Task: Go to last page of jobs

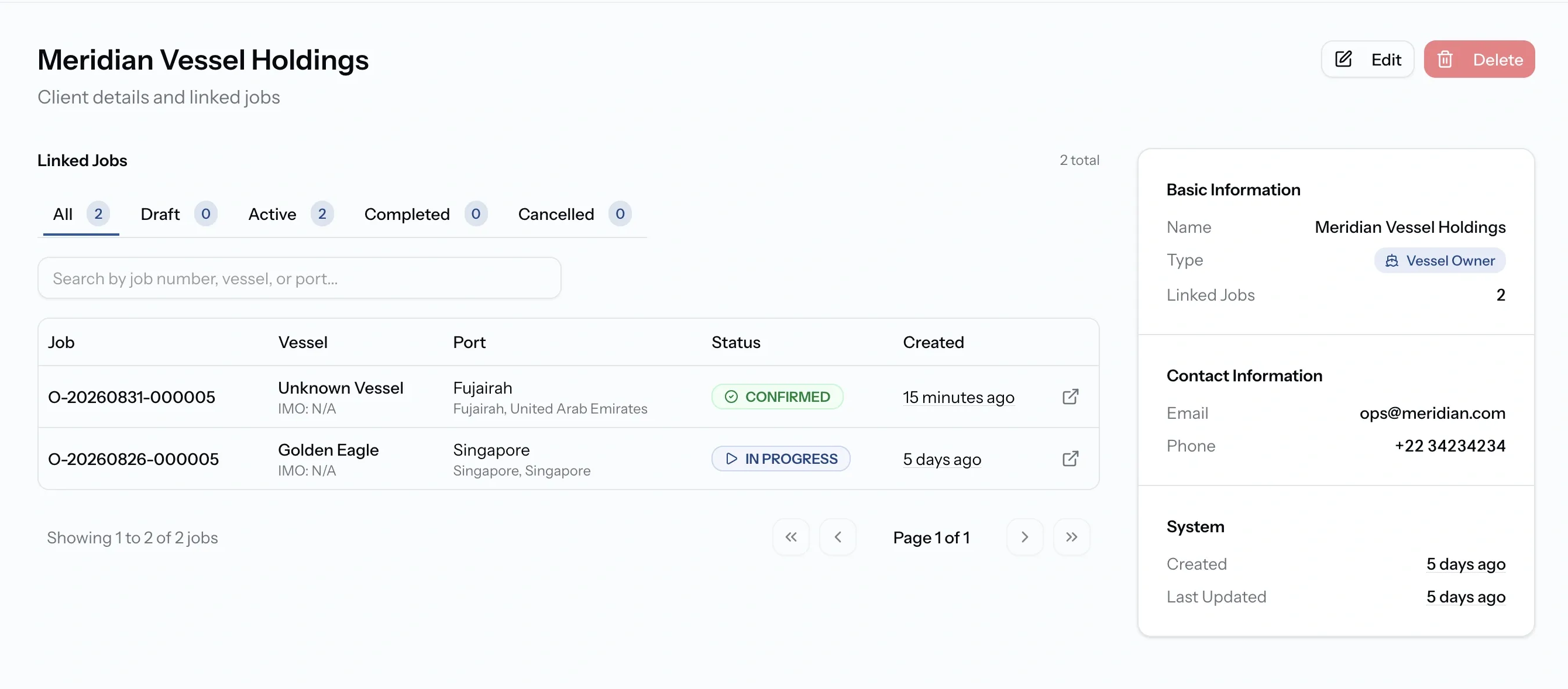Action: (x=1071, y=537)
